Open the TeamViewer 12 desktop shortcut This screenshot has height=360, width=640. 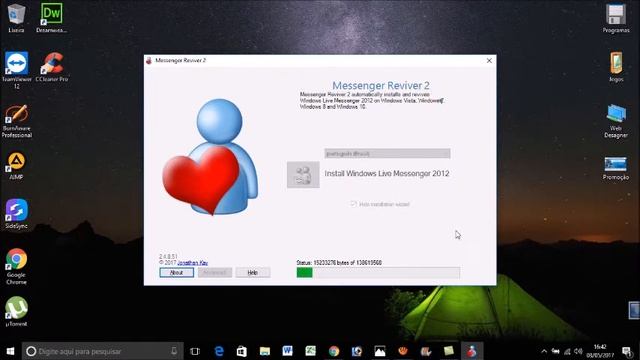pyautogui.click(x=16, y=70)
